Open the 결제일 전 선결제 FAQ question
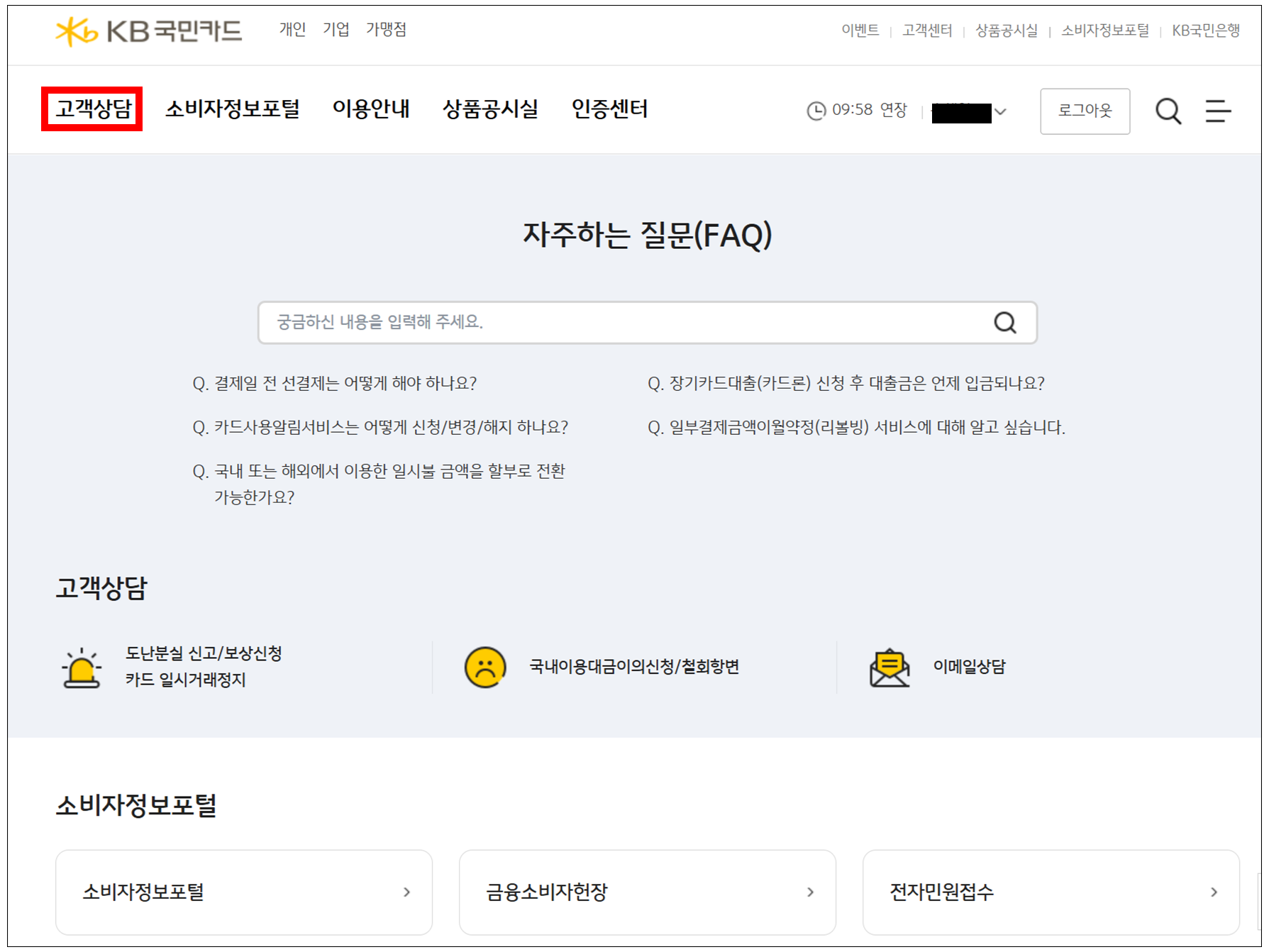Viewport: 1269px width, 952px height. tap(334, 384)
